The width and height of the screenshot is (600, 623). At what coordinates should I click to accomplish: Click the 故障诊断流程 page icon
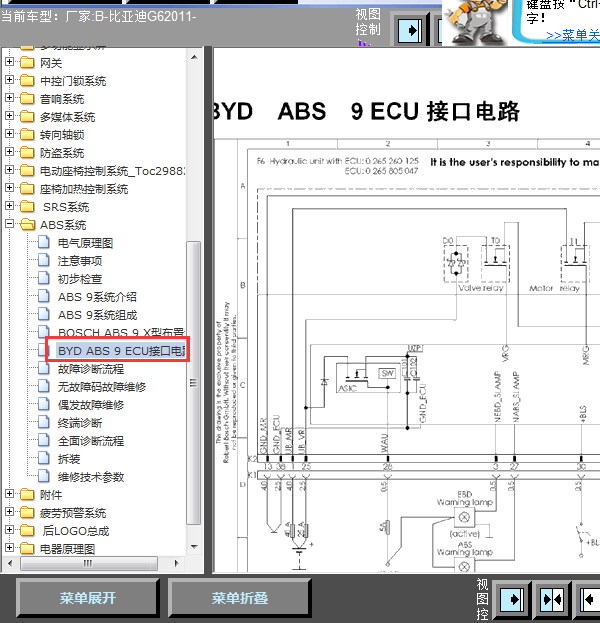click(44, 368)
